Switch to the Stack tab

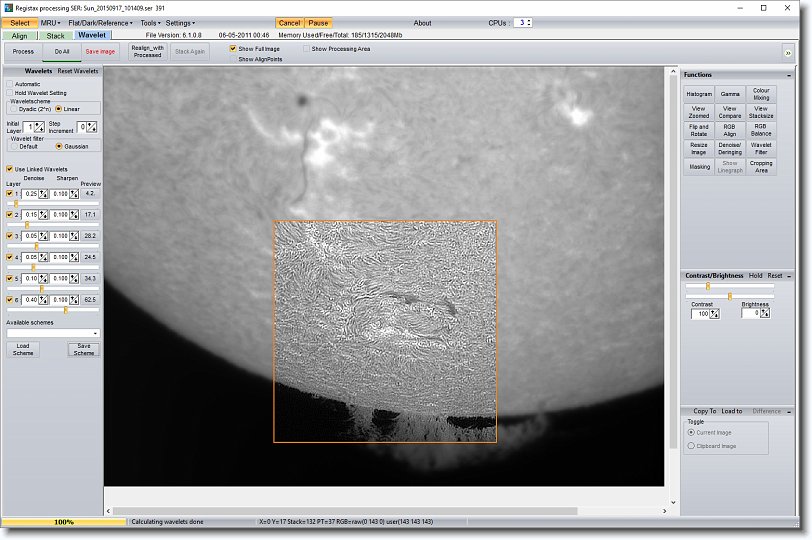point(55,36)
